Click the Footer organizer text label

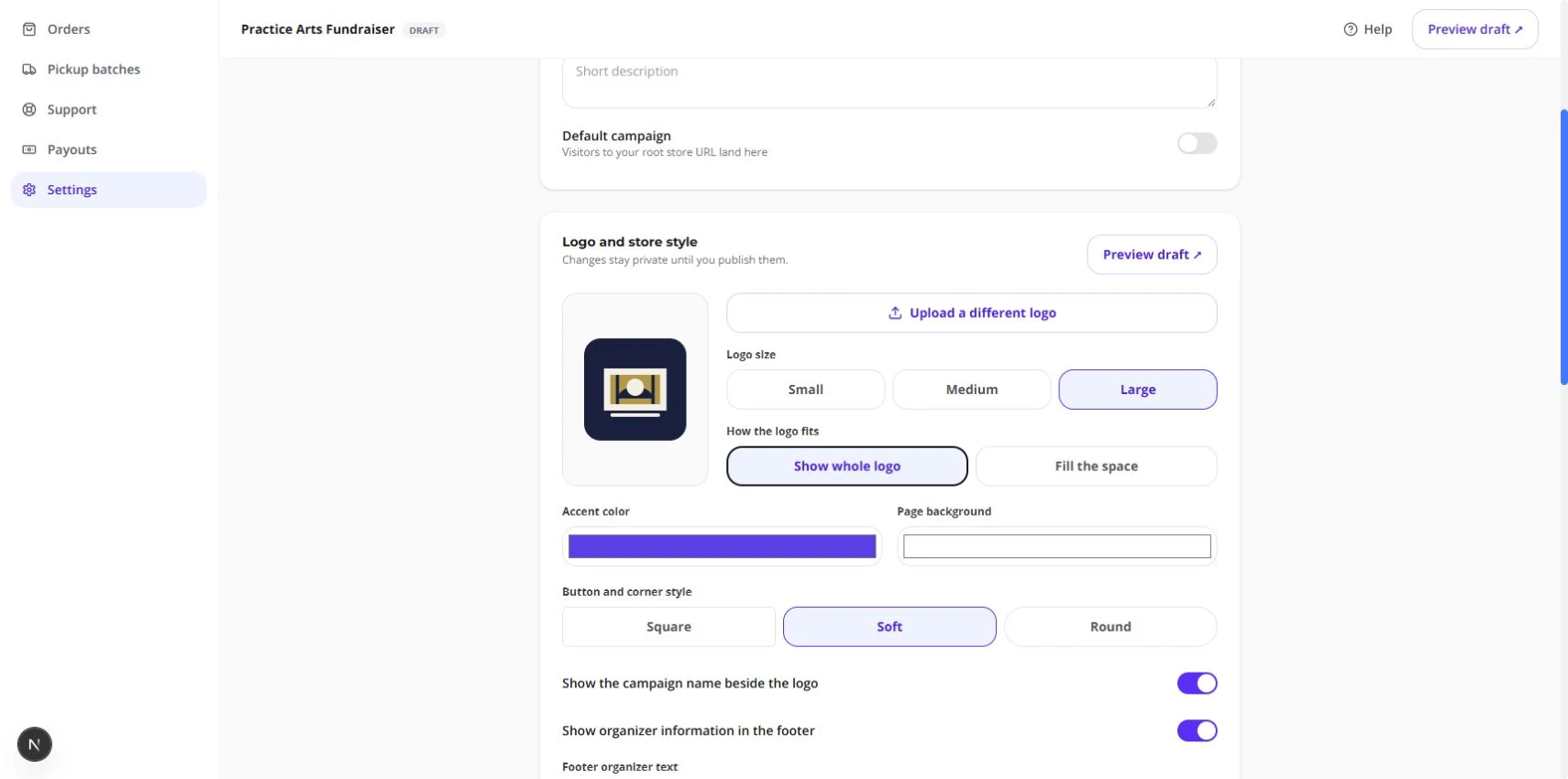pos(620,767)
